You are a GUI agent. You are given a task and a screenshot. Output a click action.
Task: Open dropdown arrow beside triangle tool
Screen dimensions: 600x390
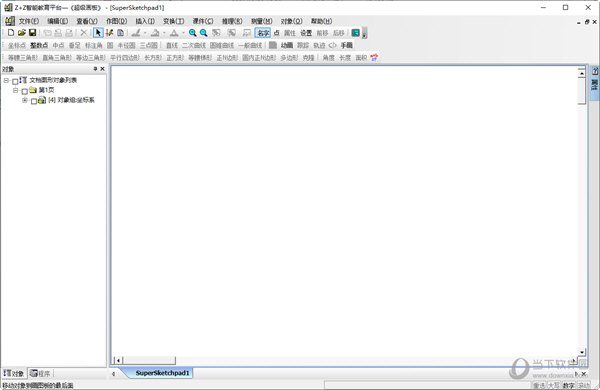[183, 33]
